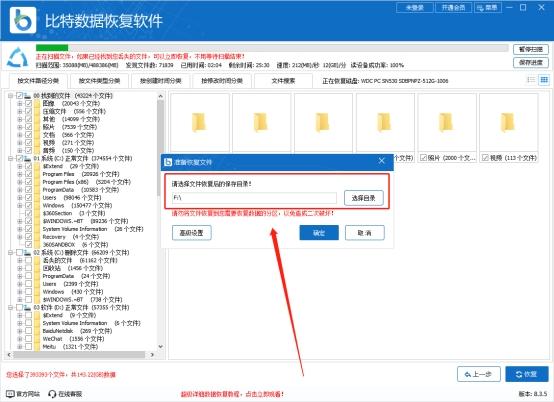Collapse the 03 软件 (D:) 正常文件 node
554x402 pixels.
(x=11, y=308)
